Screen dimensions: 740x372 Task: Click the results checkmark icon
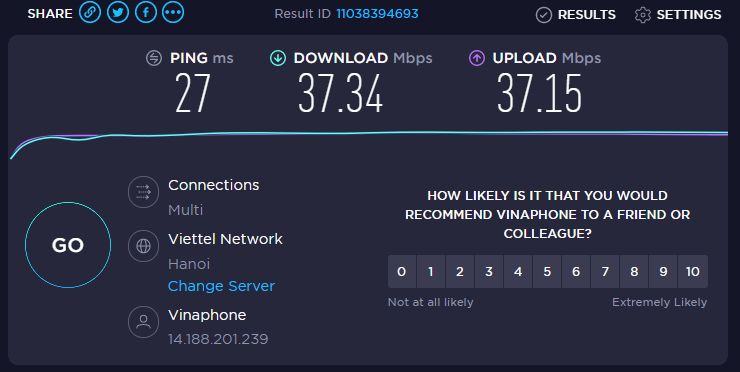544,15
